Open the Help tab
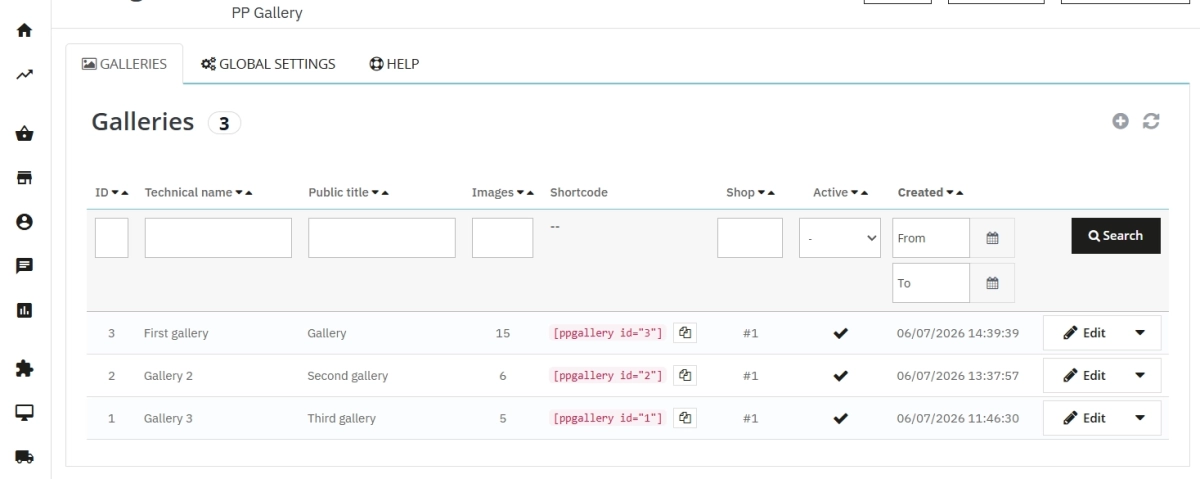Screen dimensions: 1200x479 394,64
